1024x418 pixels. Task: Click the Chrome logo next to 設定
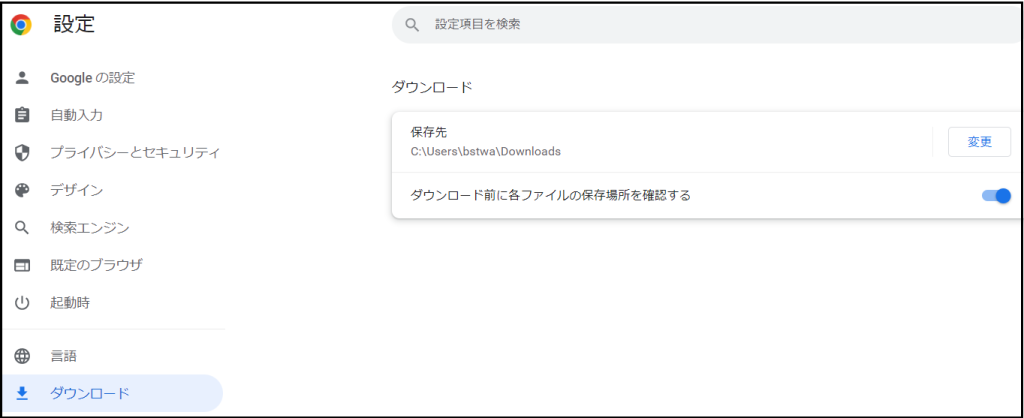[21, 25]
